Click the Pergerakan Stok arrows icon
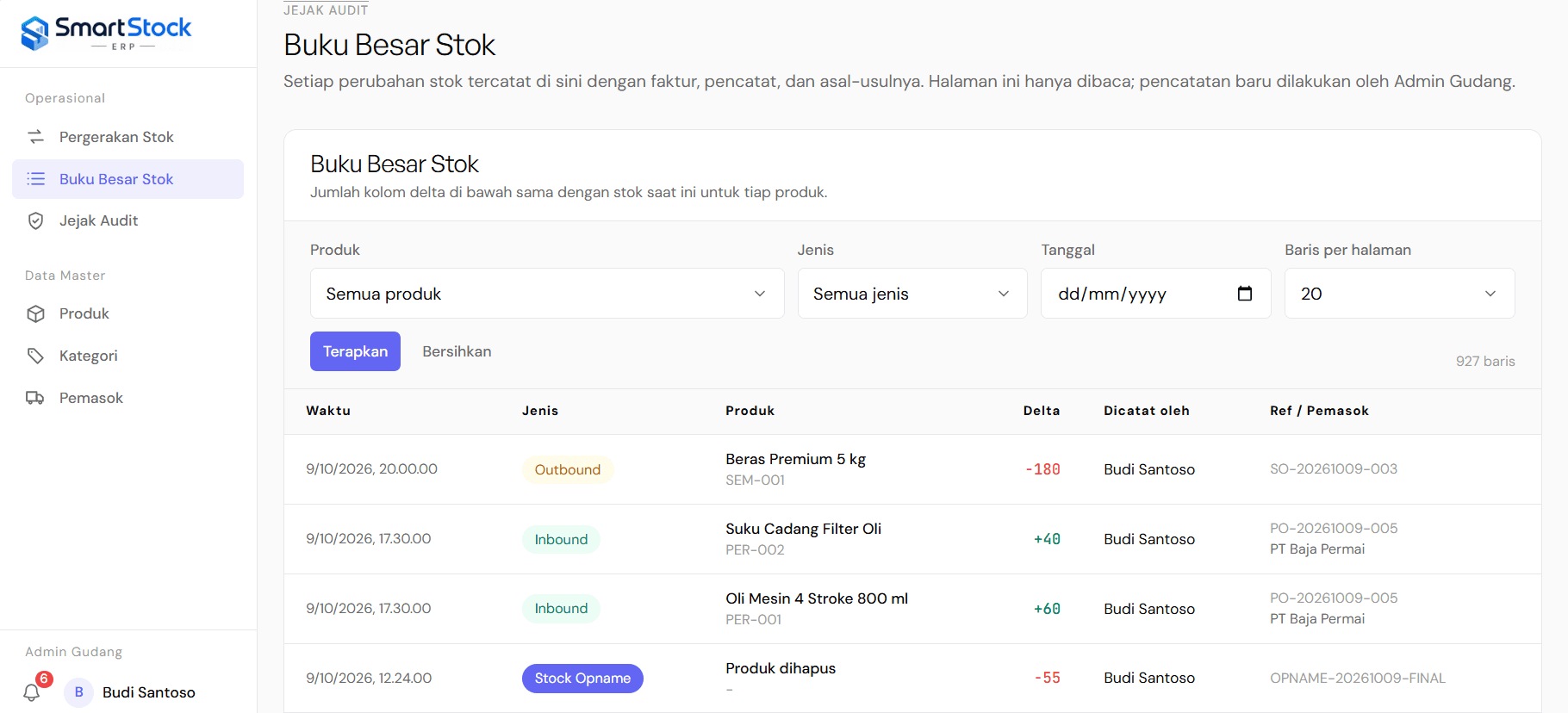This screenshot has width=1568, height=713. (x=35, y=137)
